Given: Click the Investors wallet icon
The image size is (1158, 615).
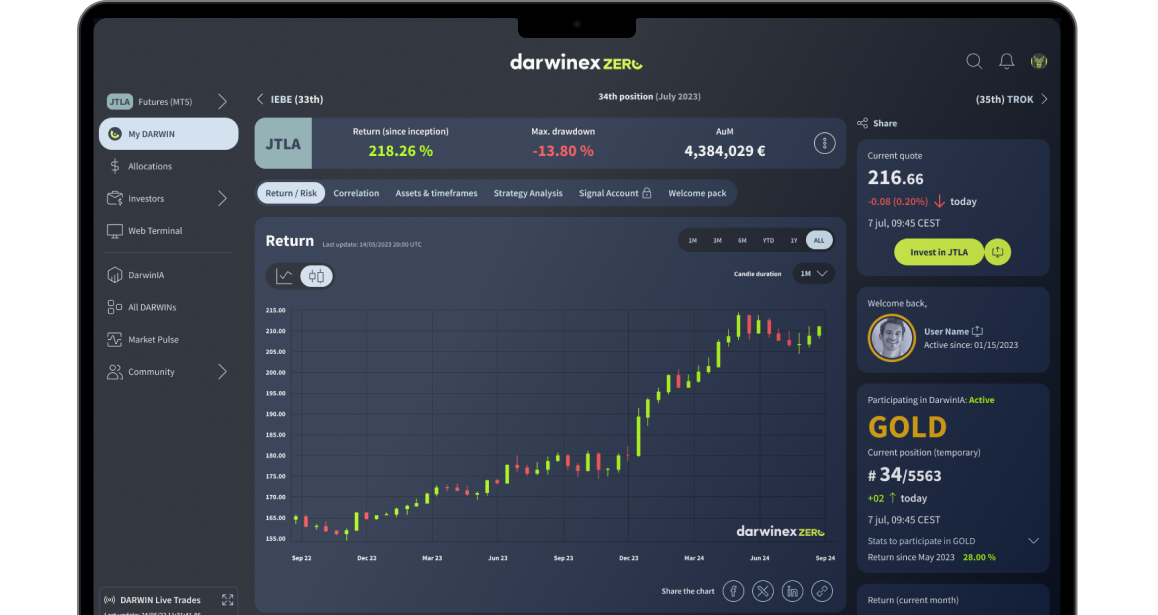Looking at the screenshot, I should pyautogui.click(x=114, y=199).
